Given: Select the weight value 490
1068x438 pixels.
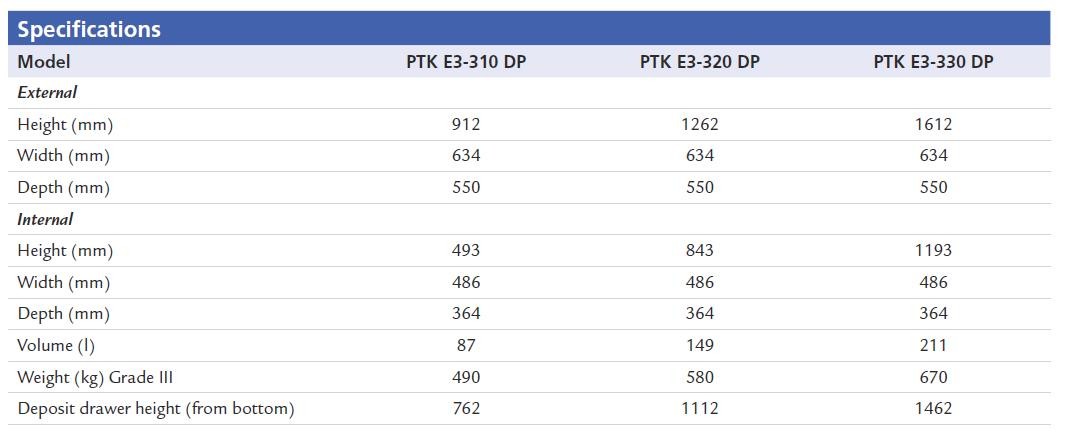Looking at the screenshot, I should (x=466, y=377).
